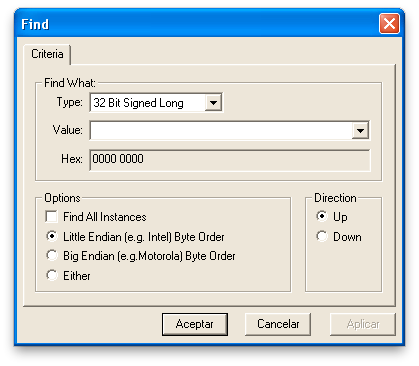Click inside the Value input field
Image resolution: width=419 pixels, height=366 pixels.
pyautogui.click(x=221, y=130)
